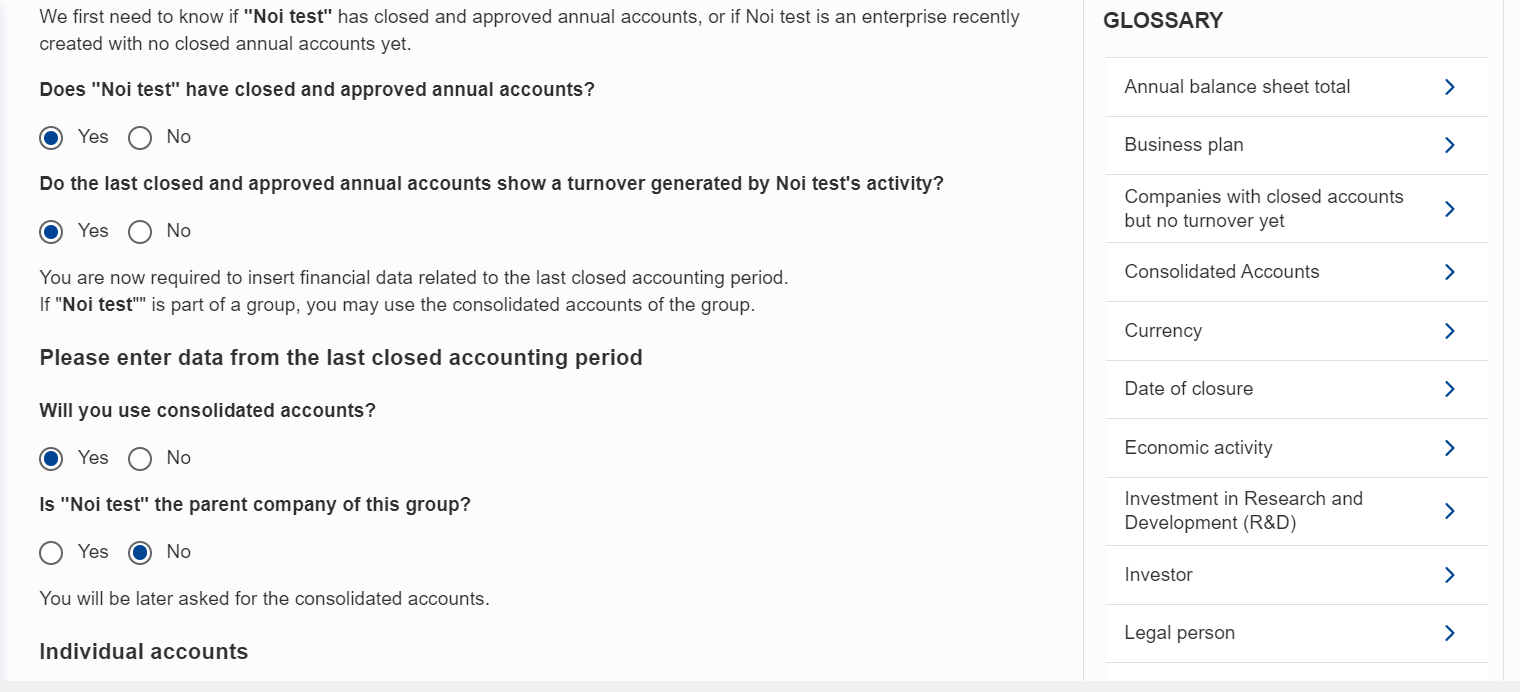Screen dimensions: 1520x692
Task: Select No for closed and approved annual accounts
Action: tap(140, 137)
